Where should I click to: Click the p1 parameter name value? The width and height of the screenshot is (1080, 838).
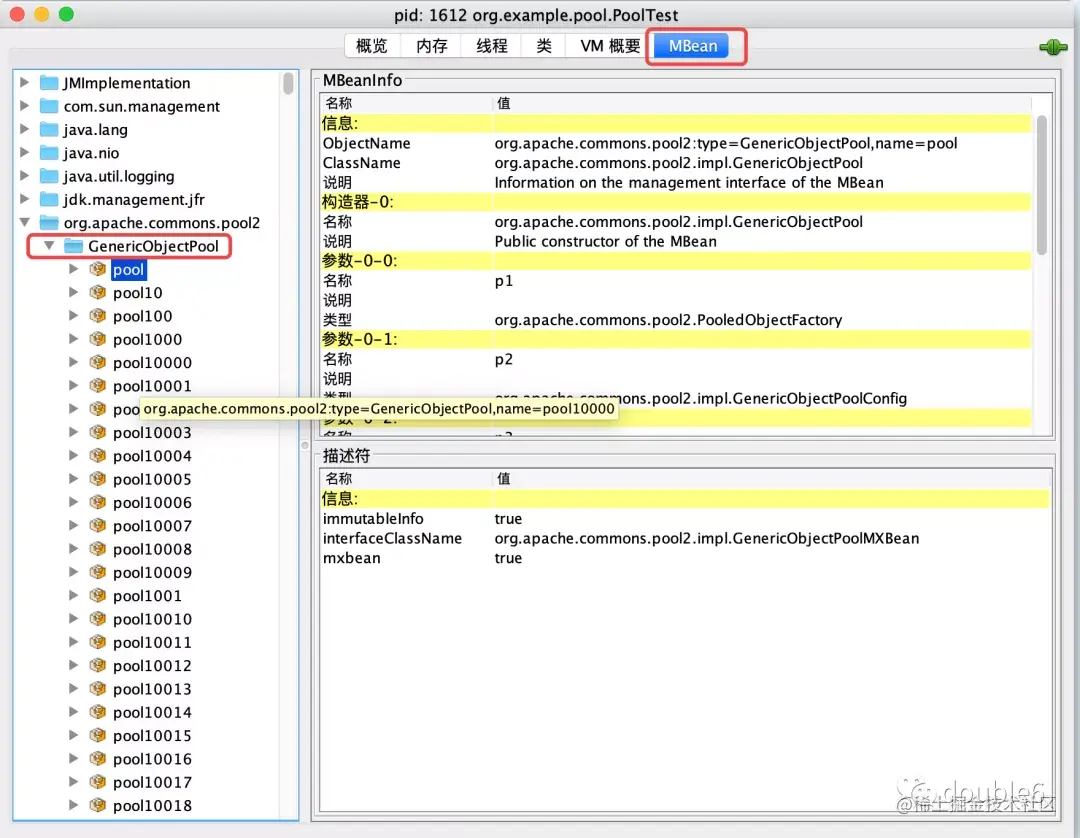[503, 281]
